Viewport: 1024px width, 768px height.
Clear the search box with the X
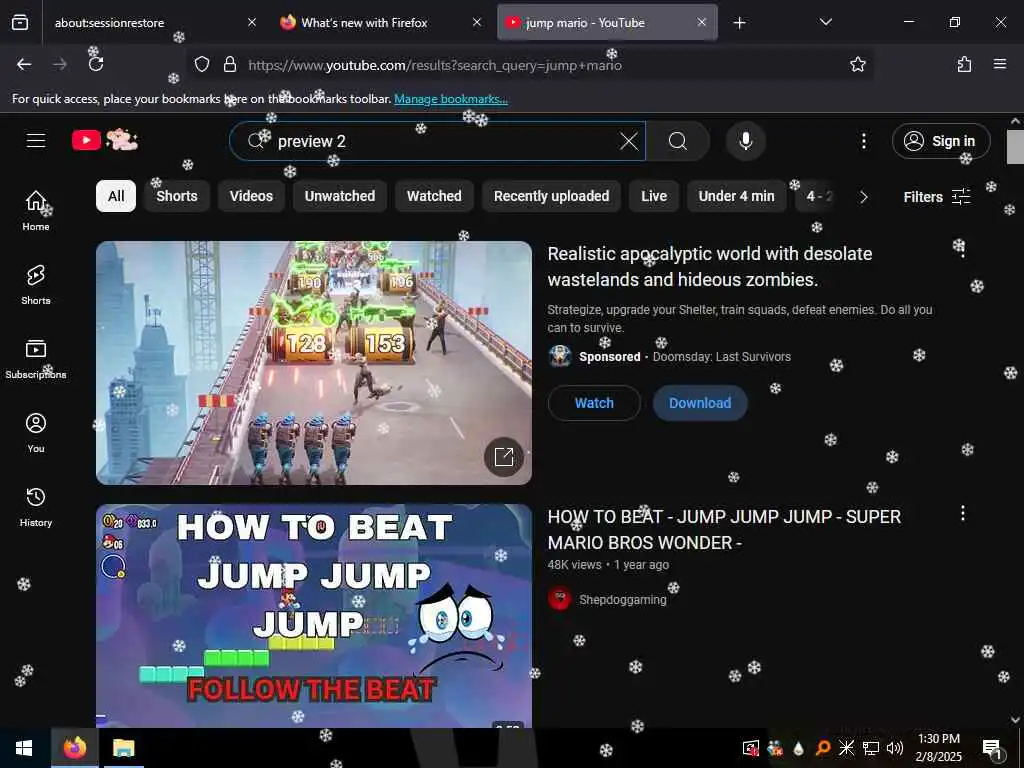(629, 141)
